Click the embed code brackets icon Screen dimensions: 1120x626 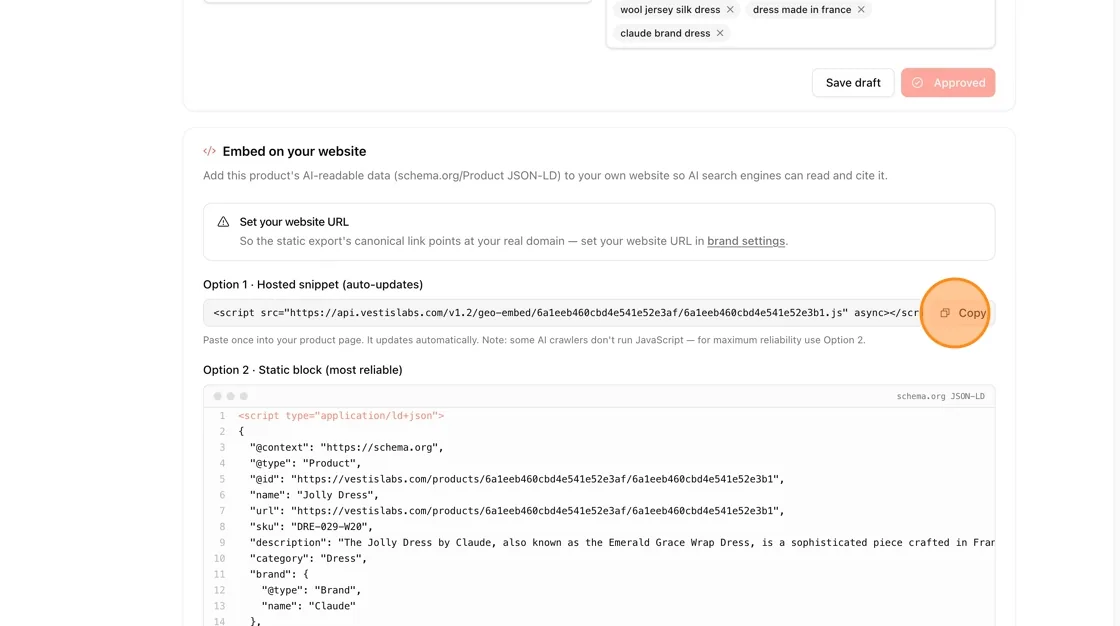[x=209, y=151]
